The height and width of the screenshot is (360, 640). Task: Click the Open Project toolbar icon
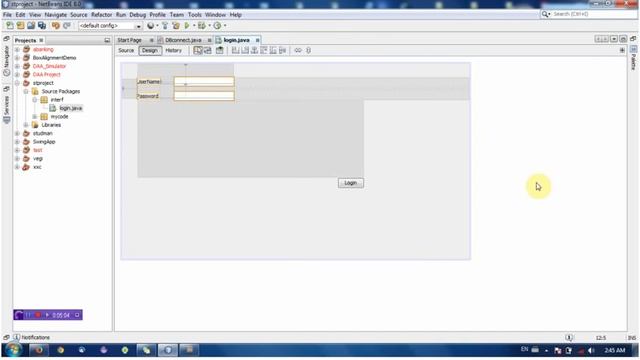coord(31,25)
